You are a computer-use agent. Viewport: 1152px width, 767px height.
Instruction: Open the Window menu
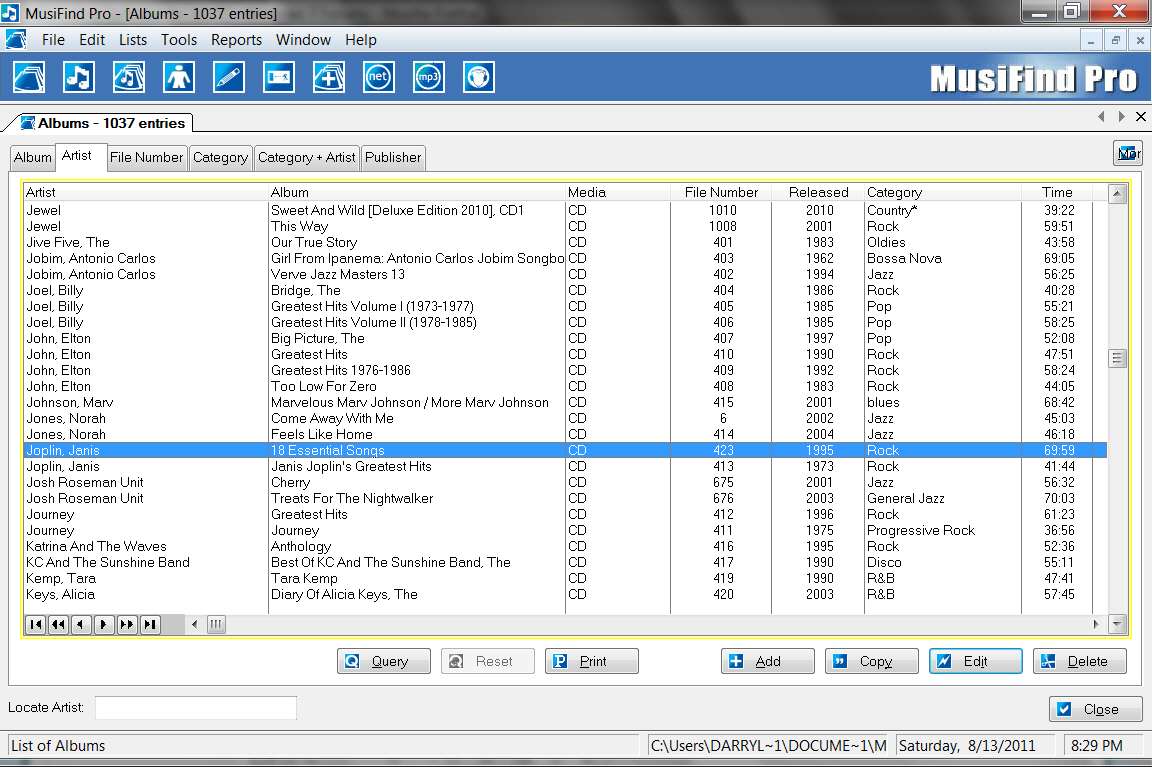pyautogui.click(x=303, y=40)
